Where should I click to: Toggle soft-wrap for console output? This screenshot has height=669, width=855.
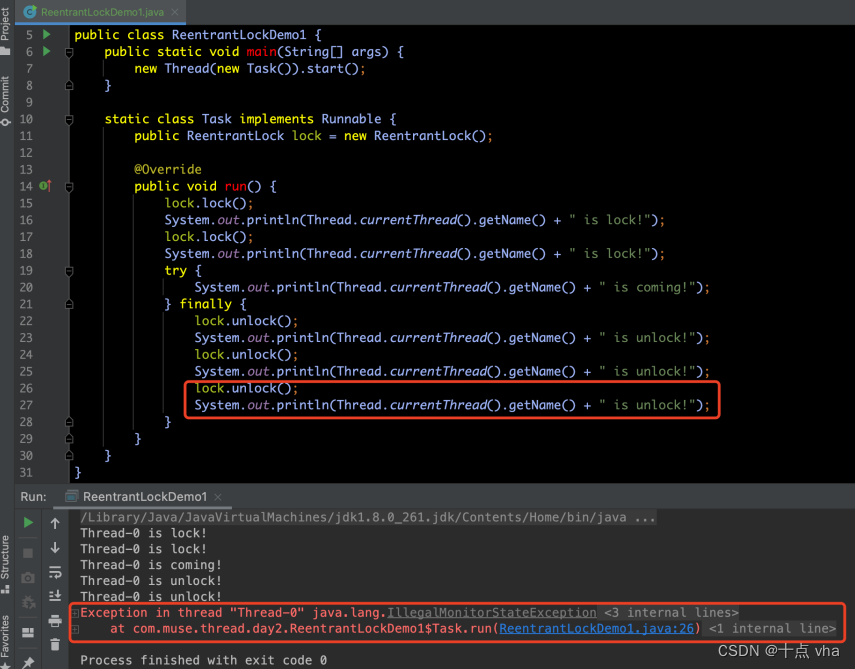(x=57, y=572)
